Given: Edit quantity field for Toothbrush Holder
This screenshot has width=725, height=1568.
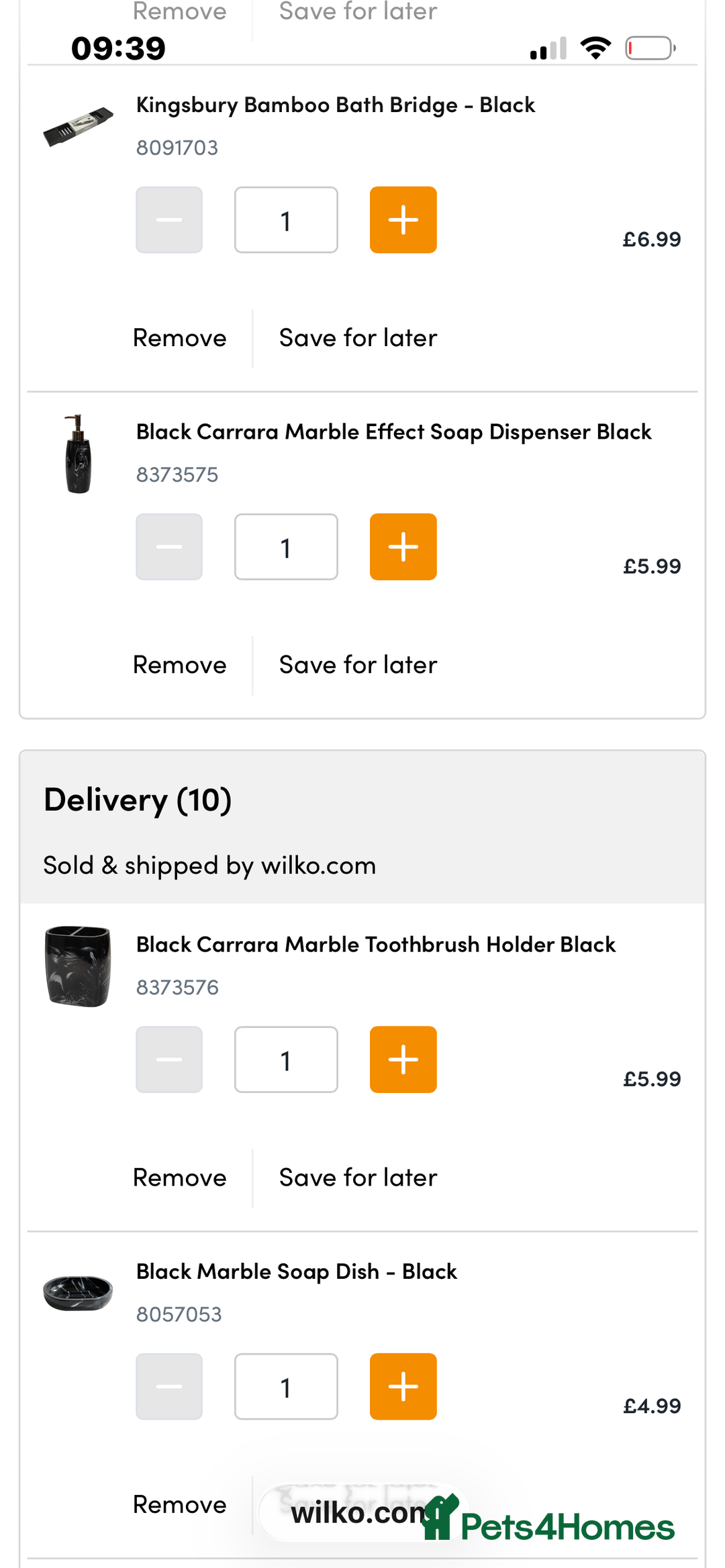Looking at the screenshot, I should point(286,1059).
